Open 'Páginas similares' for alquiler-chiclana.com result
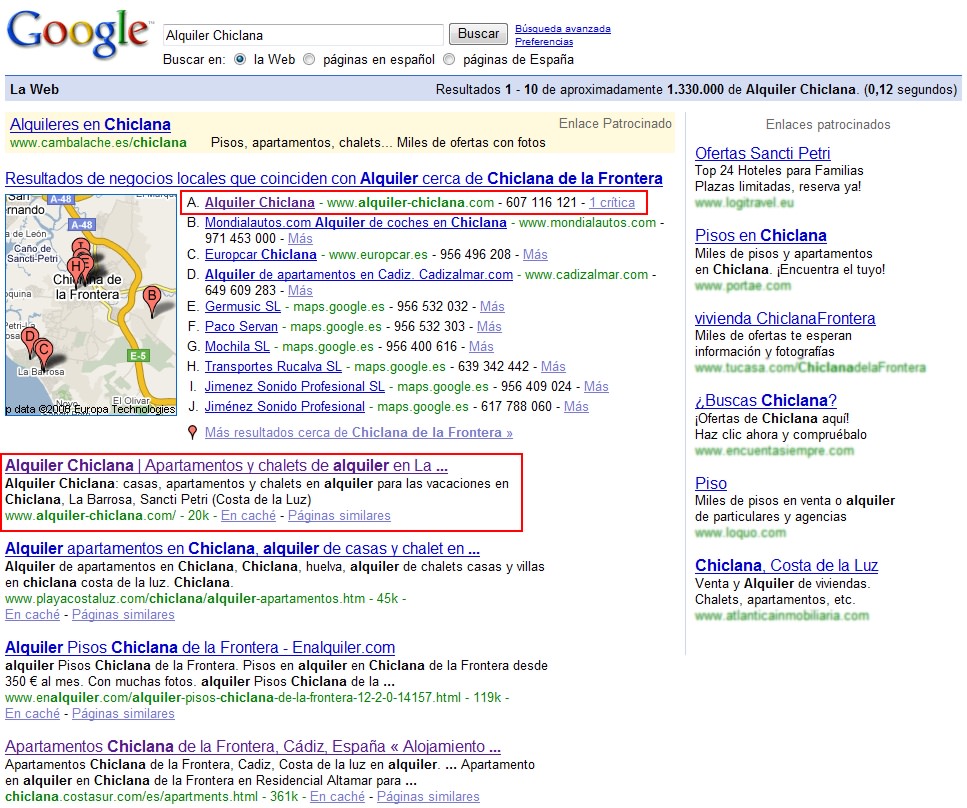This screenshot has height=808, width=967. [x=339, y=516]
